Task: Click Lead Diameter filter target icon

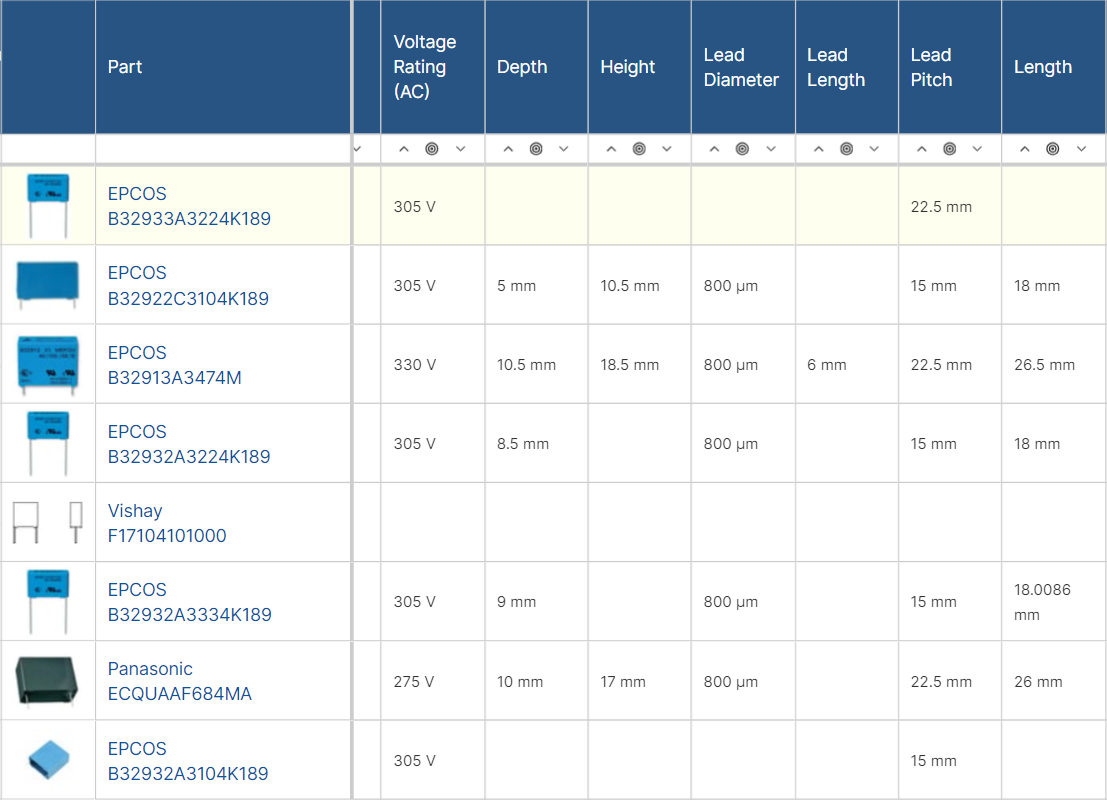Action: coord(742,149)
